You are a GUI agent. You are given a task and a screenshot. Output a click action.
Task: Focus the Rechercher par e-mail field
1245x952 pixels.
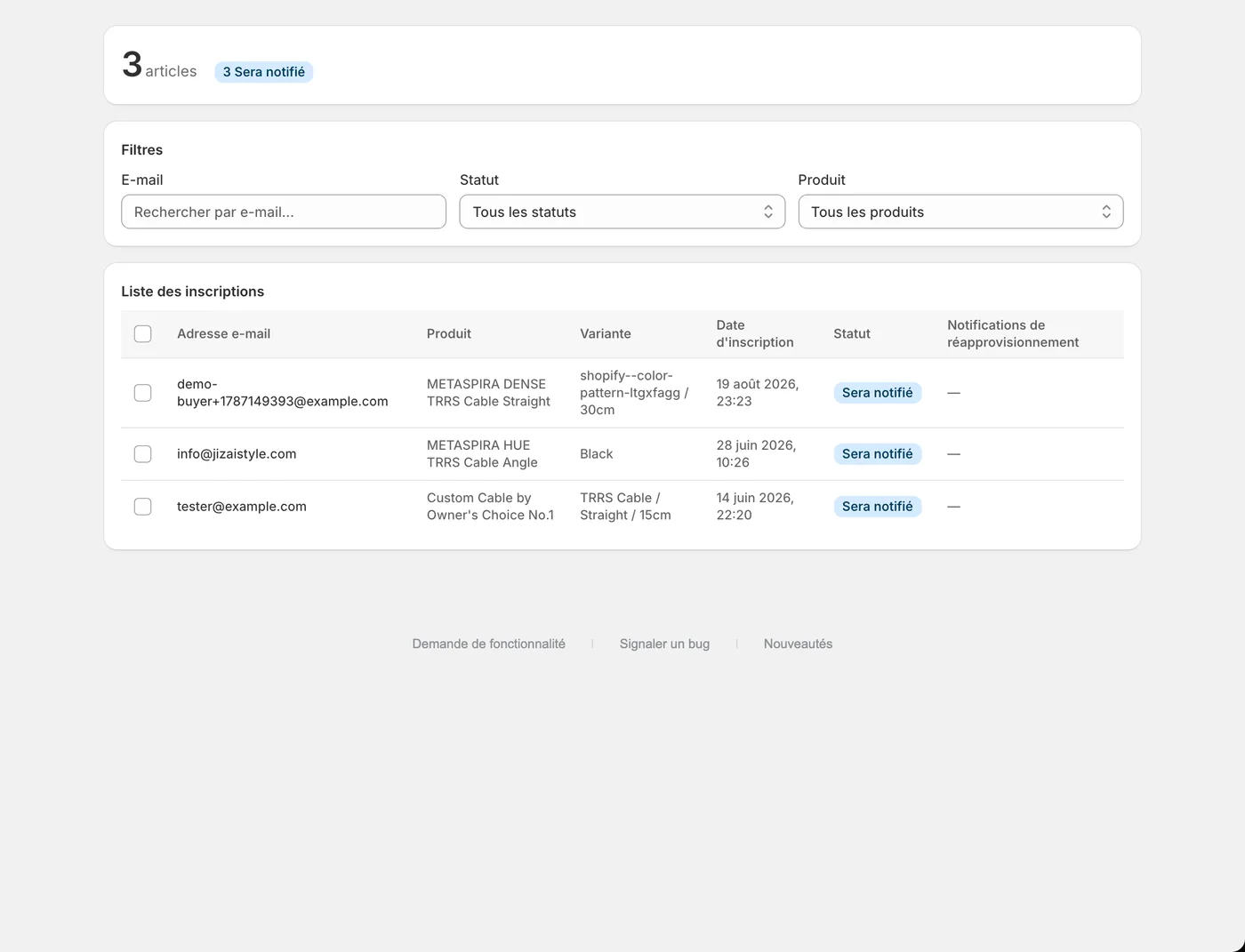coord(284,212)
